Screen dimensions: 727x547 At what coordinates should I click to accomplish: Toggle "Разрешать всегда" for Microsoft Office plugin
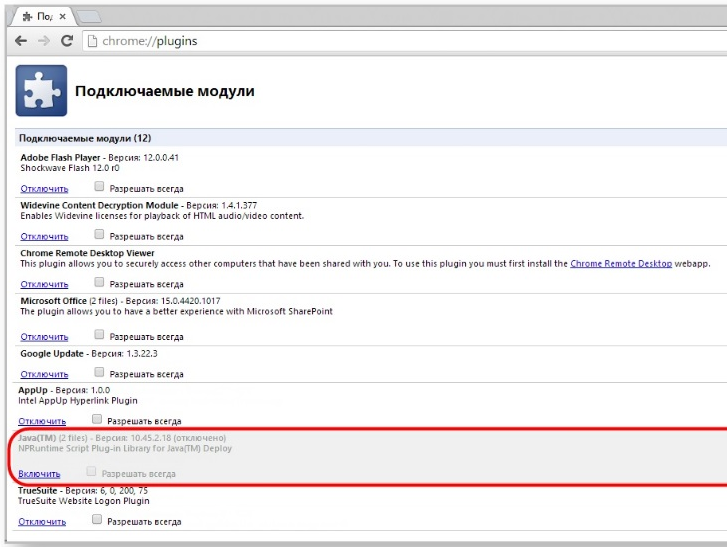click(x=99, y=337)
